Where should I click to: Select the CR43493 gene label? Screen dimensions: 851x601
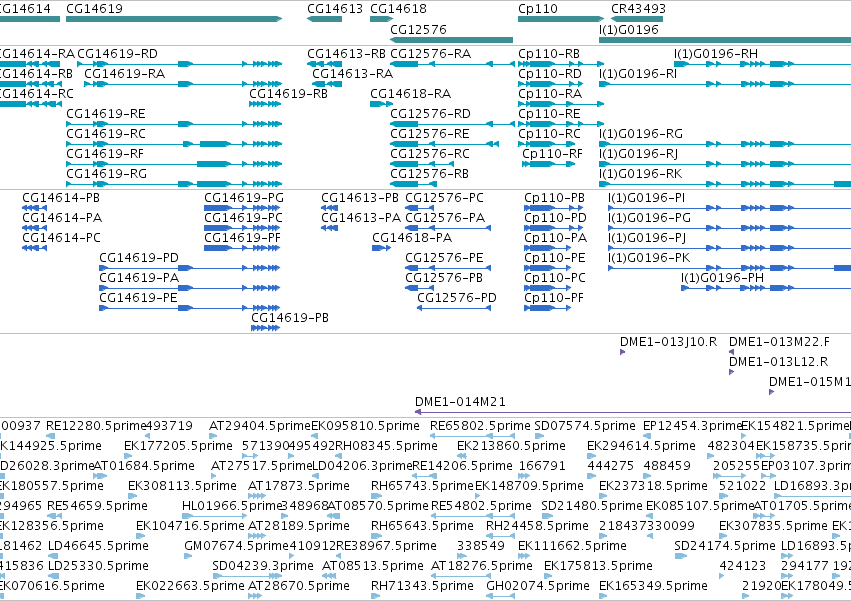coord(638,9)
